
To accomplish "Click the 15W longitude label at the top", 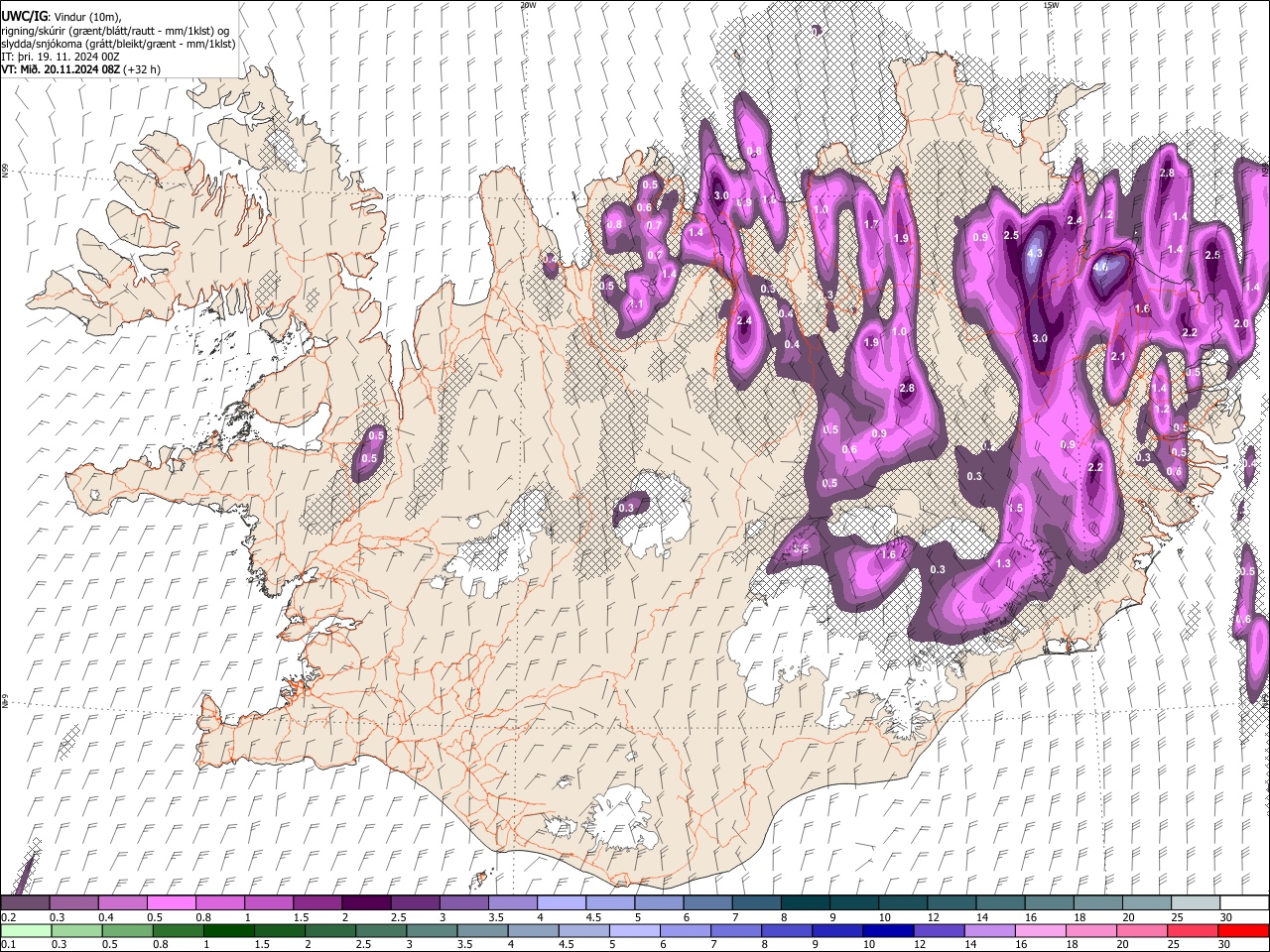I will click(x=1051, y=5).
